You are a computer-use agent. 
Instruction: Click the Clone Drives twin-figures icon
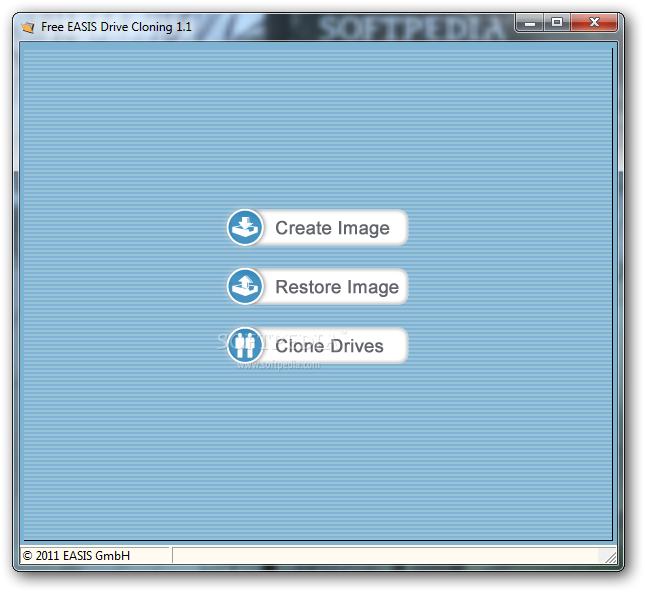pyautogui.click(x=245, y=345)
